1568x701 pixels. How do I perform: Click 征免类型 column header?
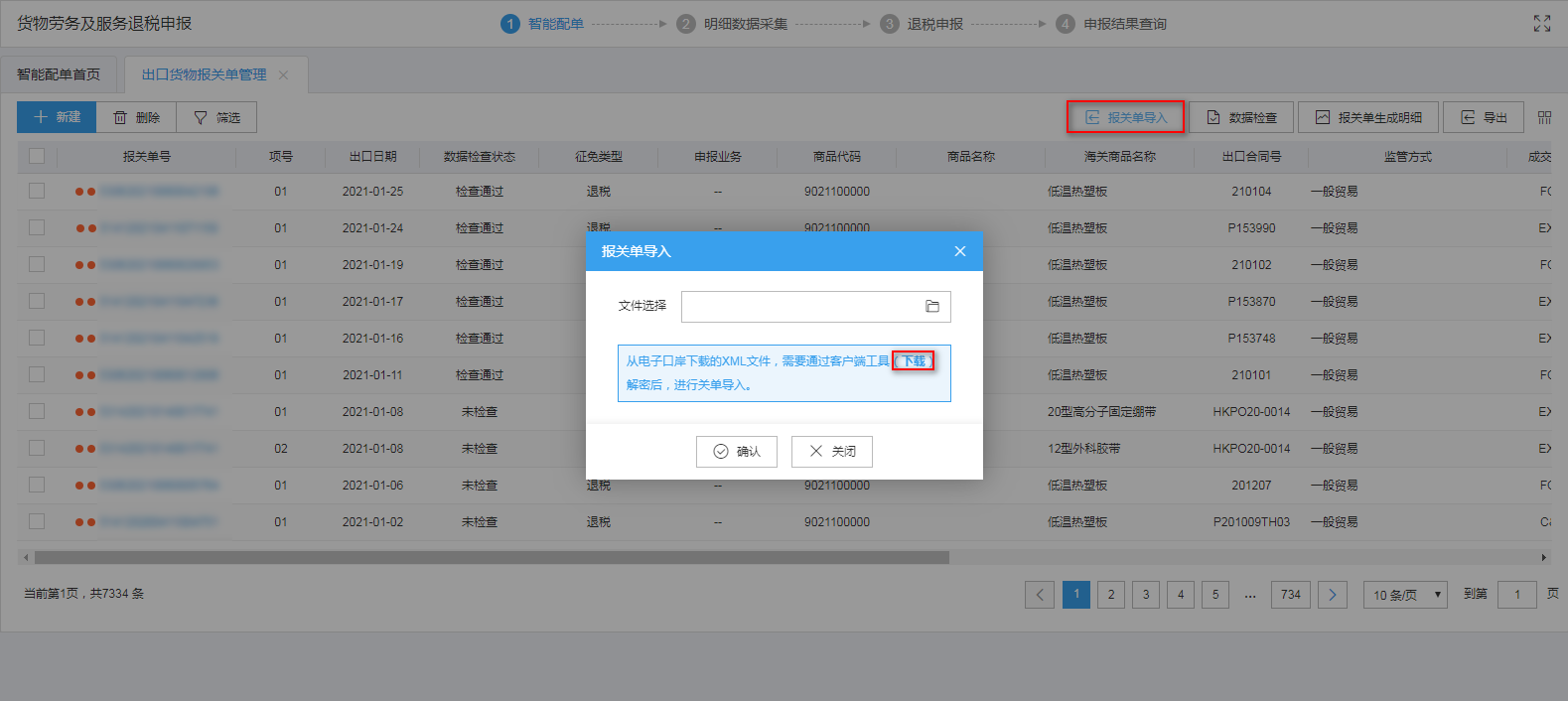[x=599, y=157]
